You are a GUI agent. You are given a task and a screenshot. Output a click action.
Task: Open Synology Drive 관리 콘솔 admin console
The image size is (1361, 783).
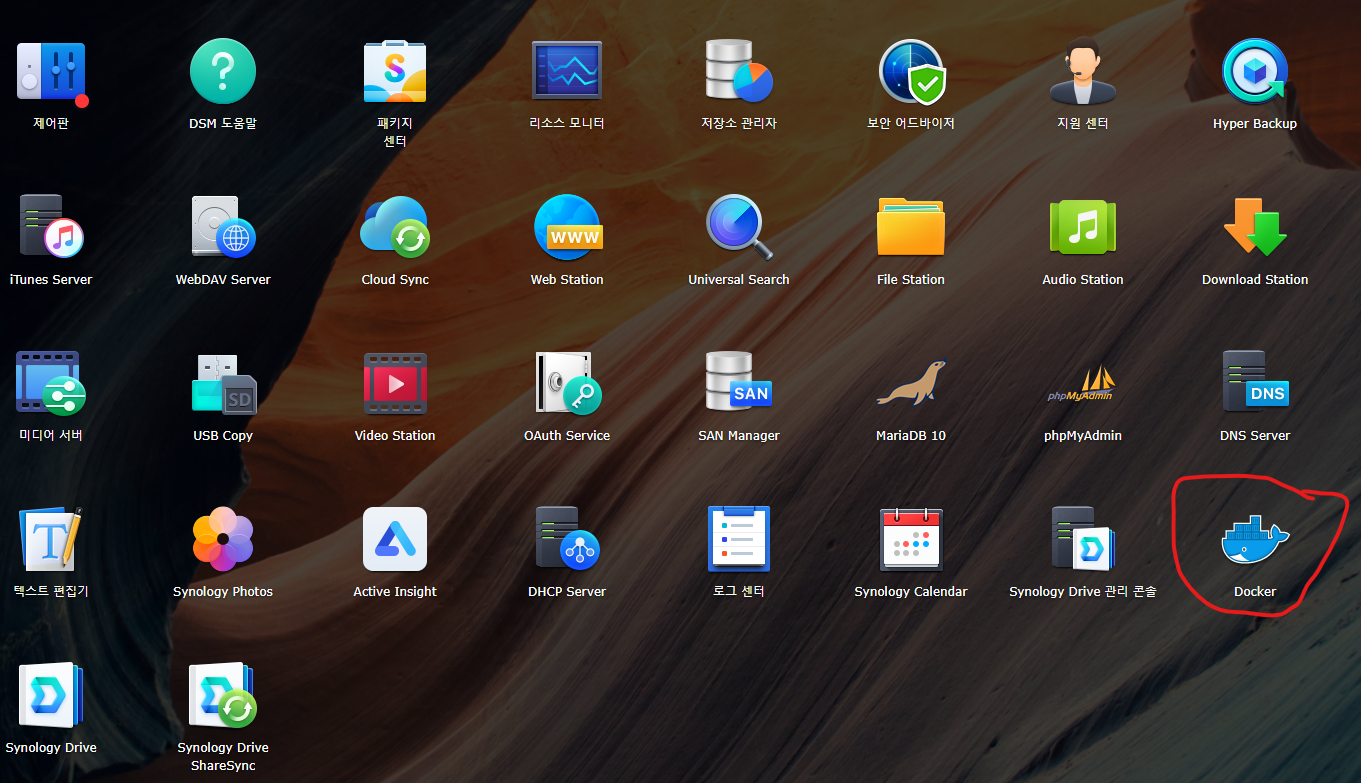pos(1083,539)
